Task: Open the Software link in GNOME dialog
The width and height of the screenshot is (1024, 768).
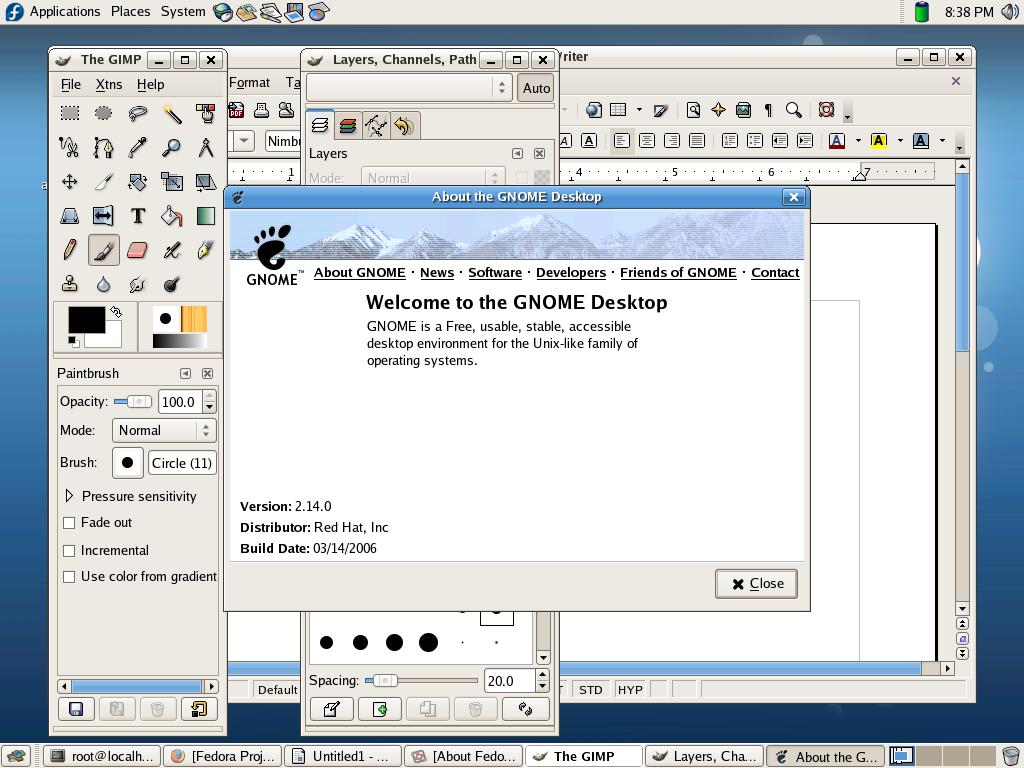Action: point(495,273)
